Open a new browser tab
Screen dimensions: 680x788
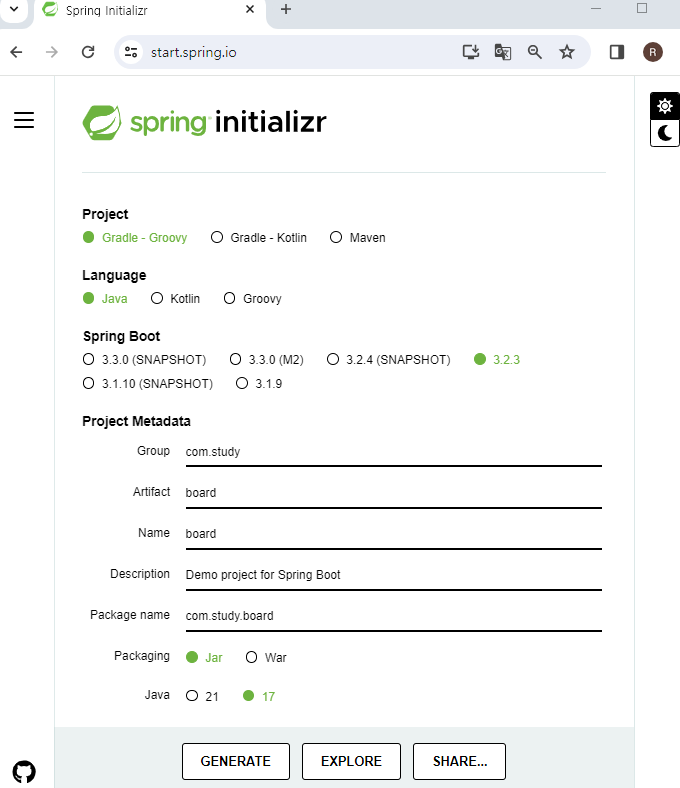286,9
